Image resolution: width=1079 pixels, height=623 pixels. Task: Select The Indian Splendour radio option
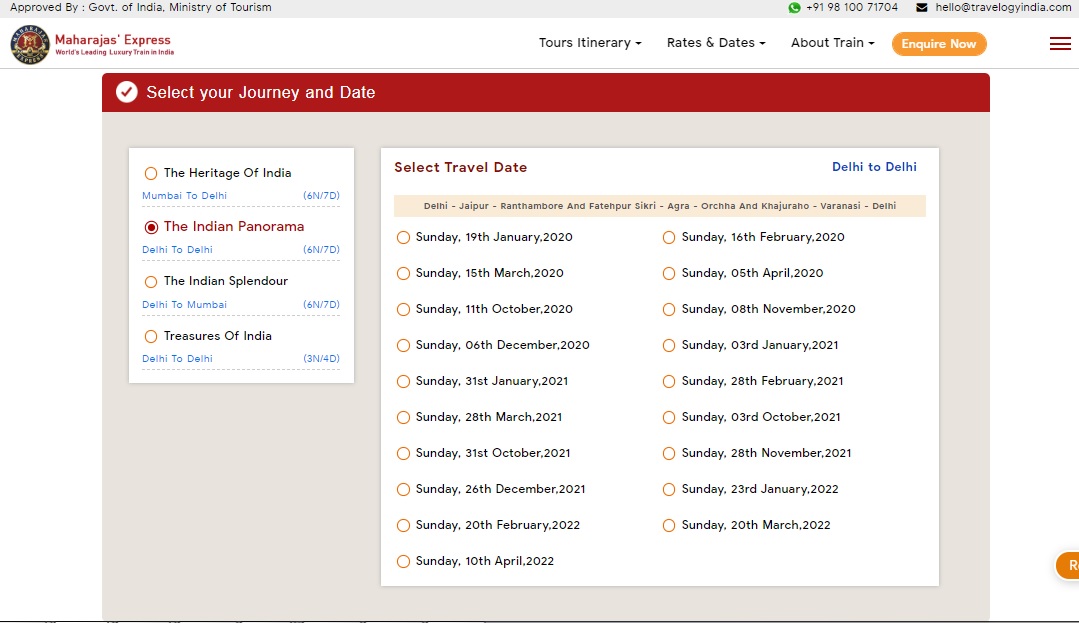(x=151, y=282)
